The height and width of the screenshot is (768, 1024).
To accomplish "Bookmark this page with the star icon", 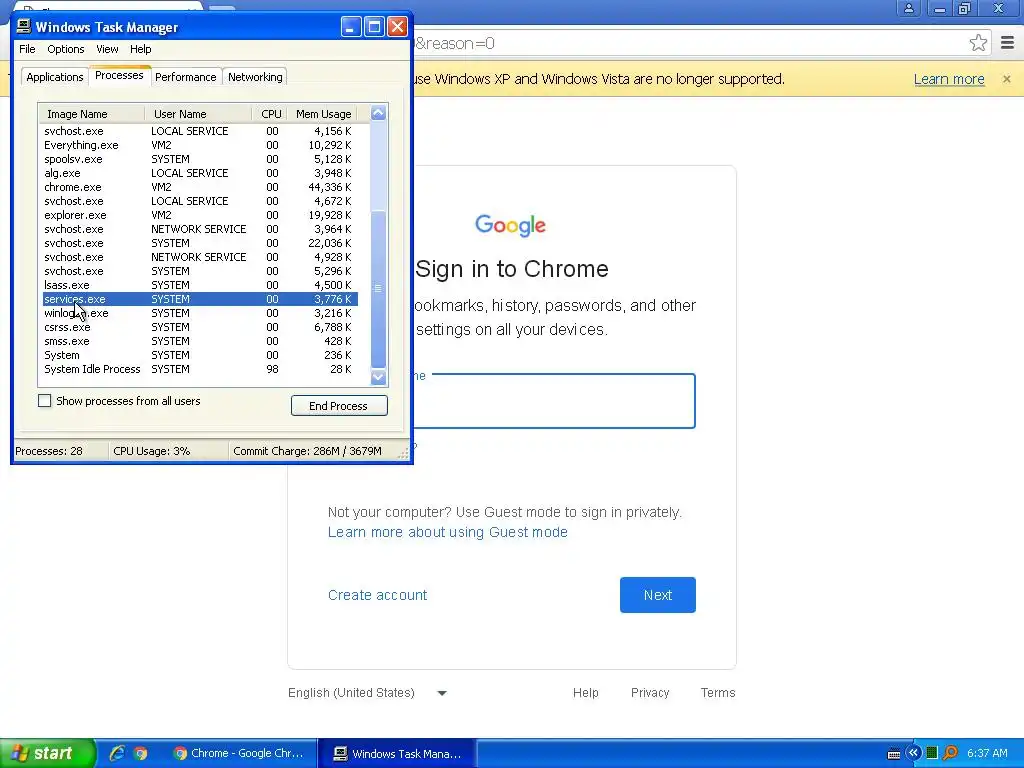I will pos(978,43).
